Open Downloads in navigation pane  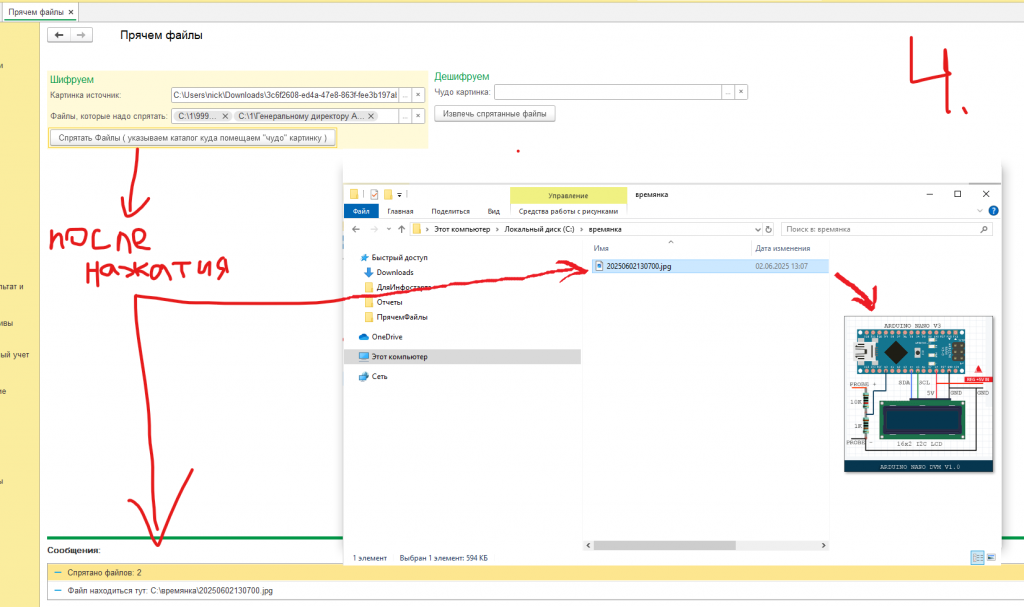(x=394, y=272)
